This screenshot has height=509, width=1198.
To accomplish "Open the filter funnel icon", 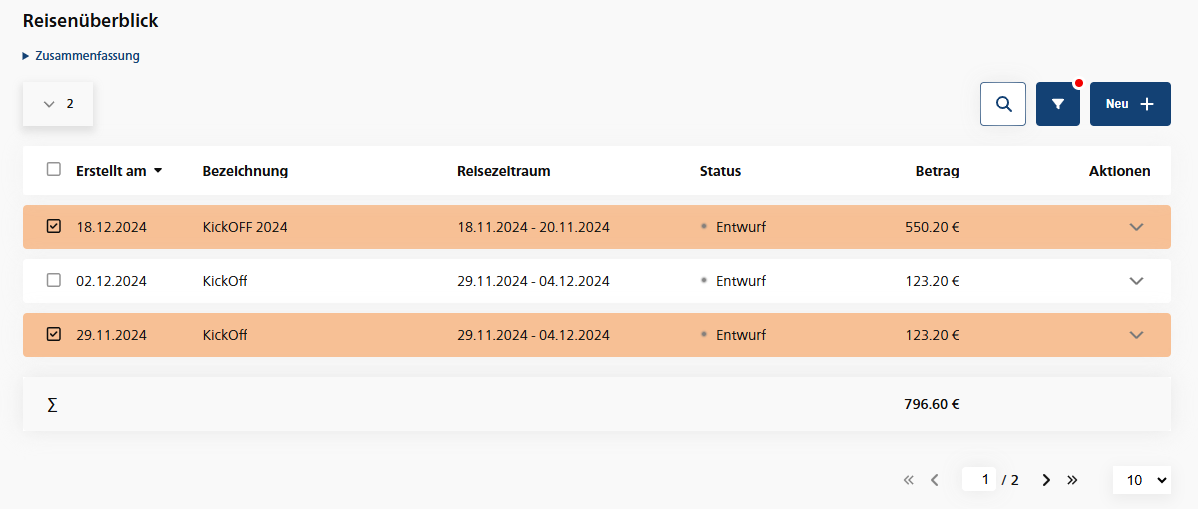I will point(1058,104).
